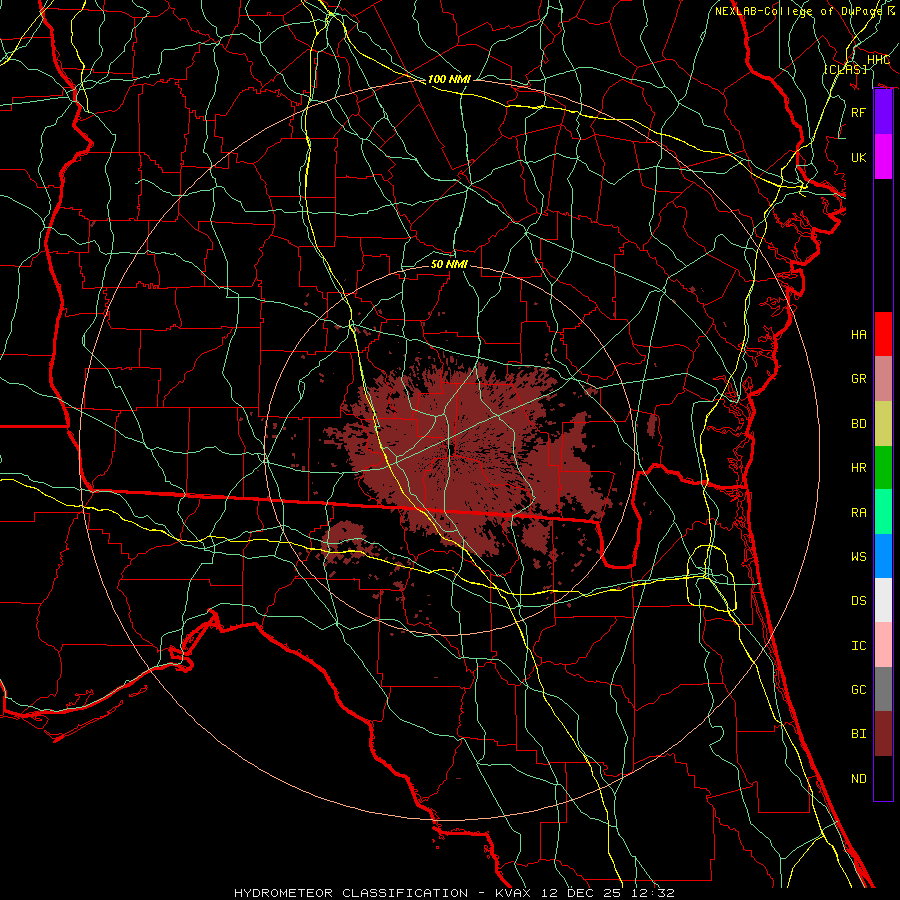The width and height of the screenshot is (900, 900).
Task: Select the IC light pink swatch
Action: (x=883, y=645)
